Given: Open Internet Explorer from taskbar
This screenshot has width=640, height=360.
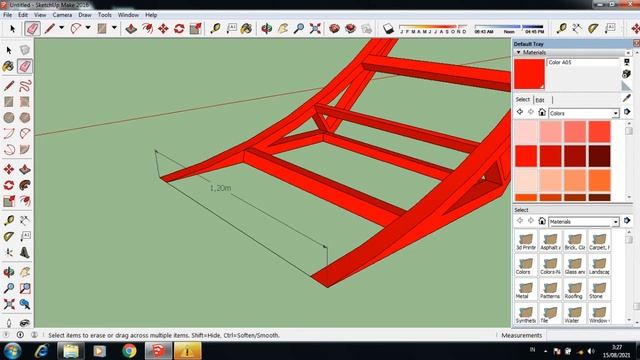Looking at the screenshot, I should (42, 351).
